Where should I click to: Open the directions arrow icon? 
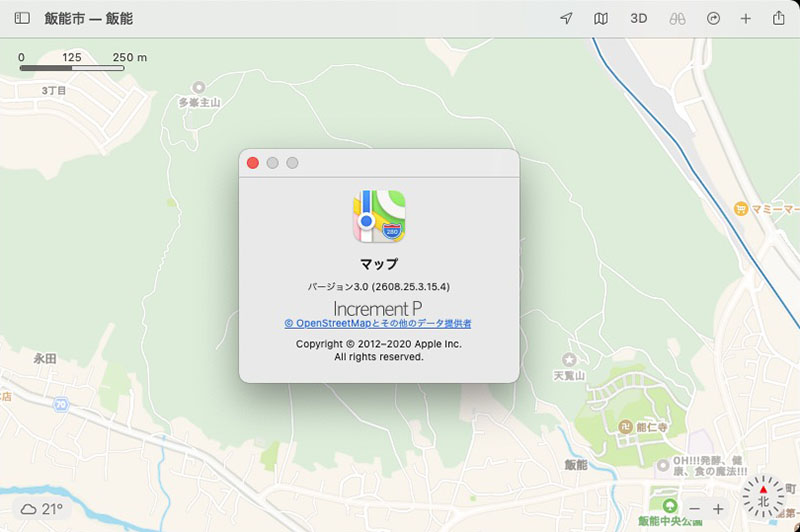tap(713, 18)
